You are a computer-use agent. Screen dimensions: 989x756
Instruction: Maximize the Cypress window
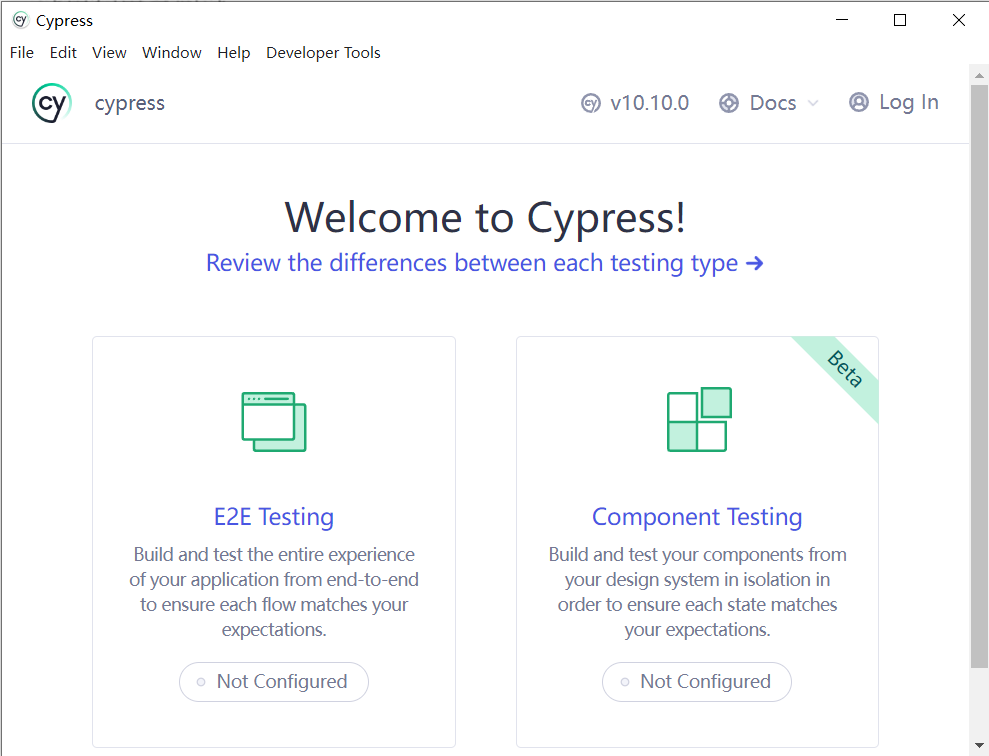click(900, 20)
